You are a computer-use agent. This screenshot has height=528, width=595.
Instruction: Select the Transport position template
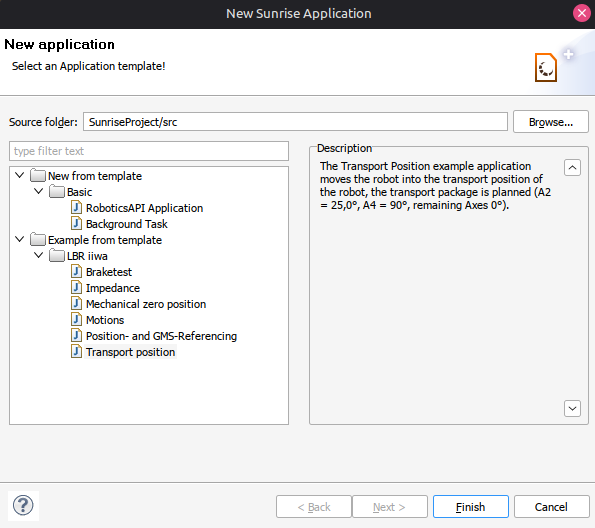[130, 352]
